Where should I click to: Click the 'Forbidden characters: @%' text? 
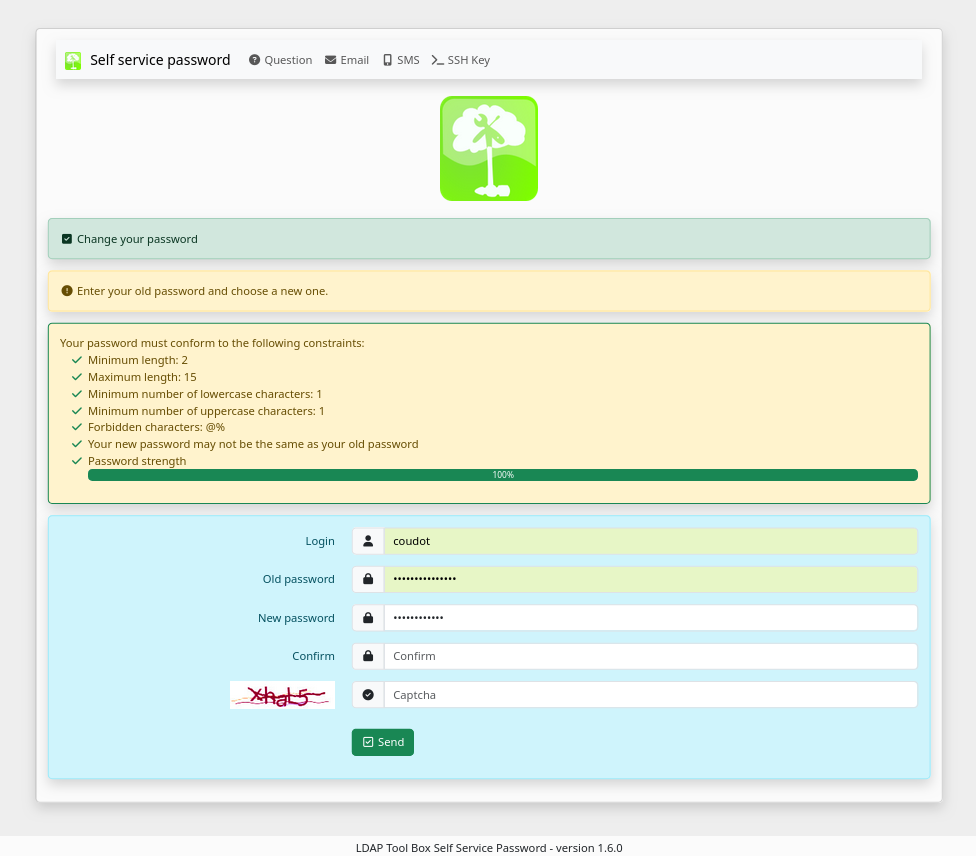[156, 427]
